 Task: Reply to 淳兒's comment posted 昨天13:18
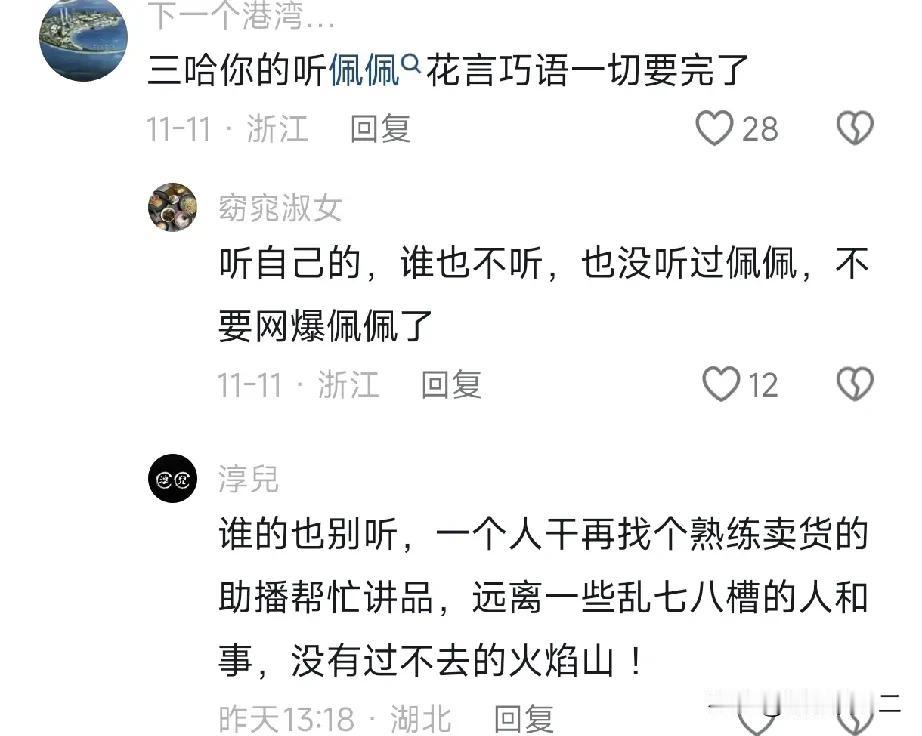[x=523, y=719]
